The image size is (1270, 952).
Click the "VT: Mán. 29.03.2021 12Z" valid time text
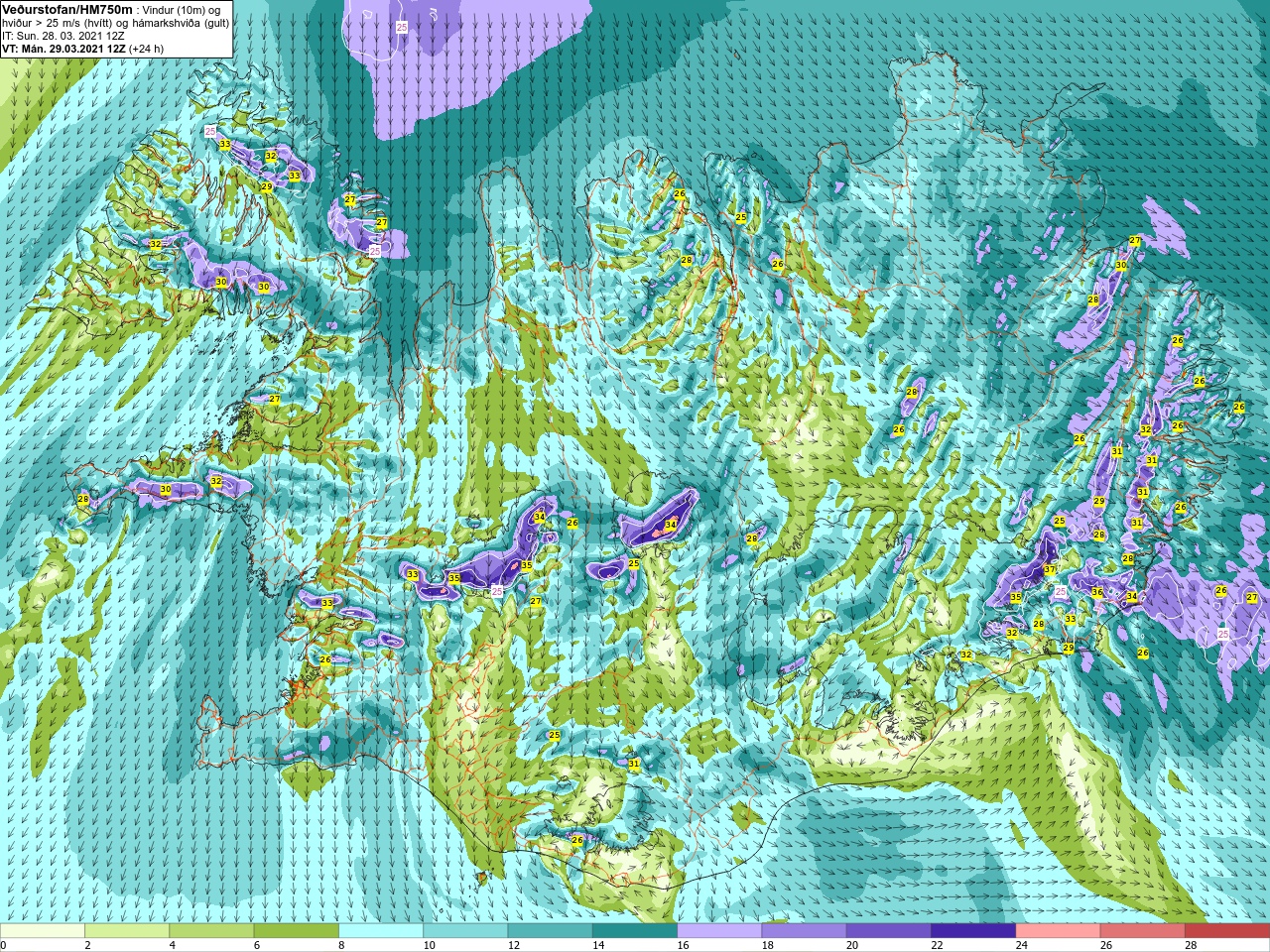point(63,49)
